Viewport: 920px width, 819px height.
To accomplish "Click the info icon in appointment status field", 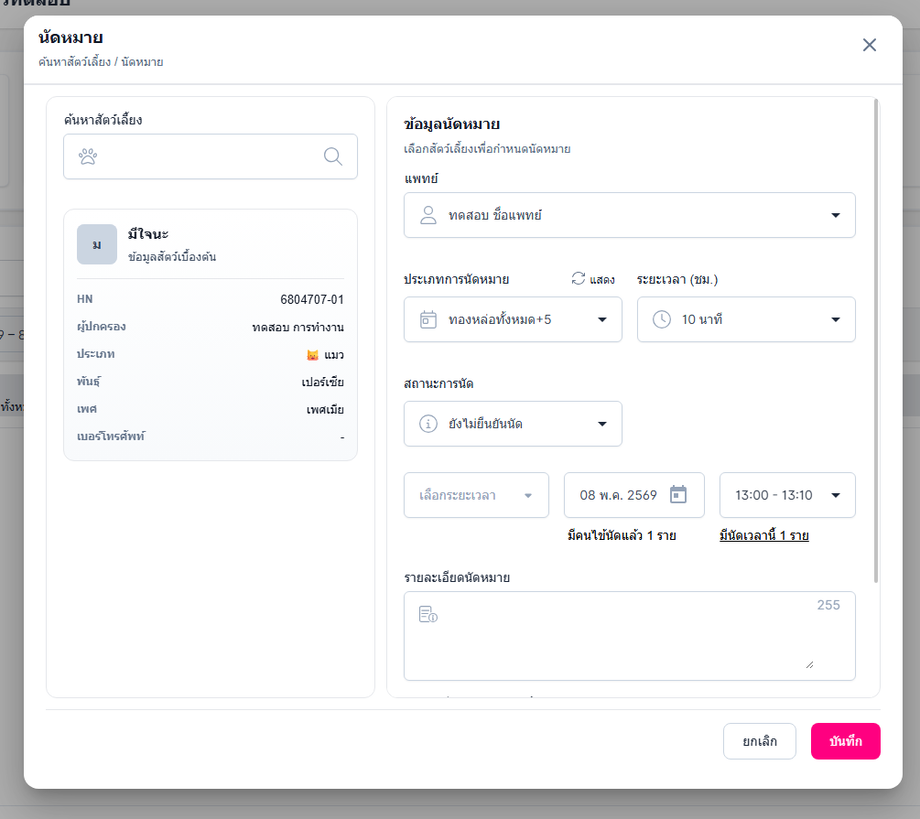I will tap(428, 424).
